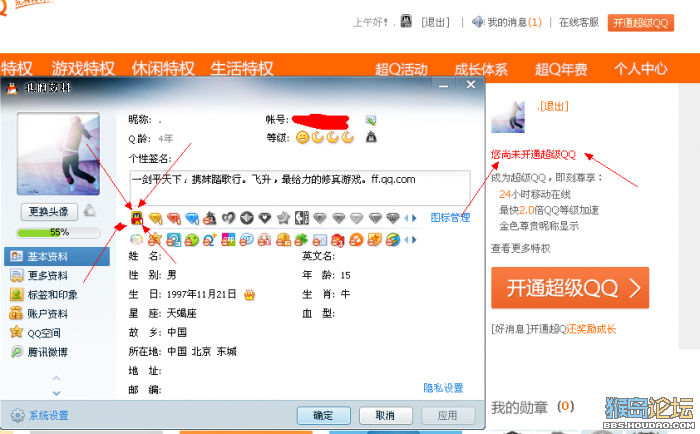Open the 图标管理 link

point(450,218)
